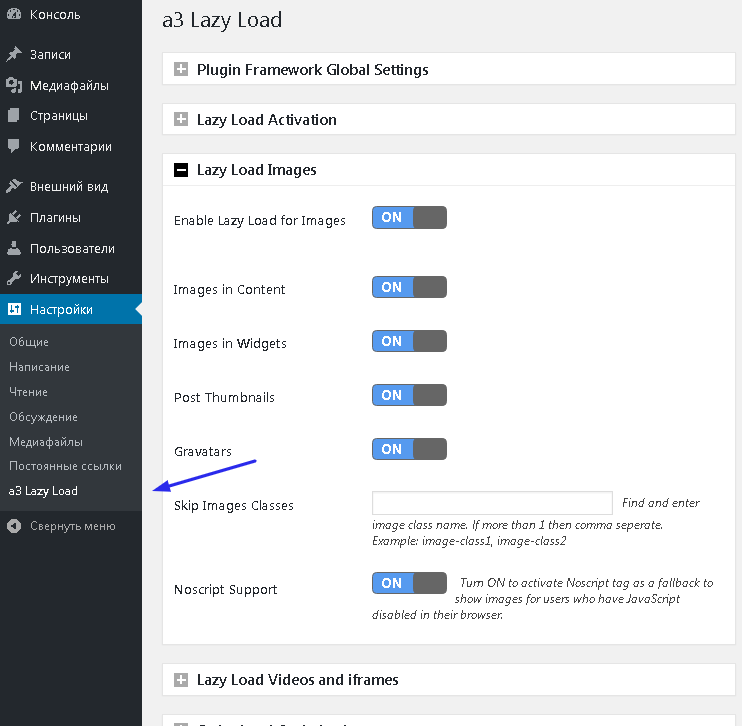Click the Настройки sliders icon

[x=14, y=309]
